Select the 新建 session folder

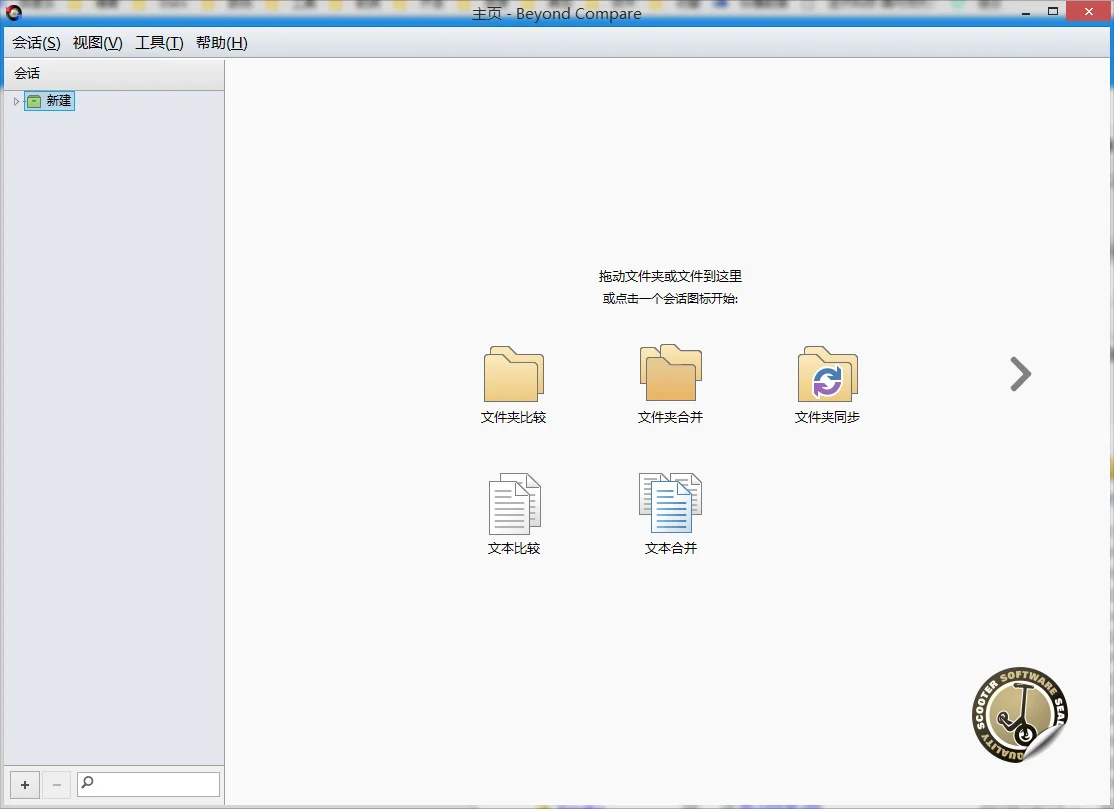(50, 101)
